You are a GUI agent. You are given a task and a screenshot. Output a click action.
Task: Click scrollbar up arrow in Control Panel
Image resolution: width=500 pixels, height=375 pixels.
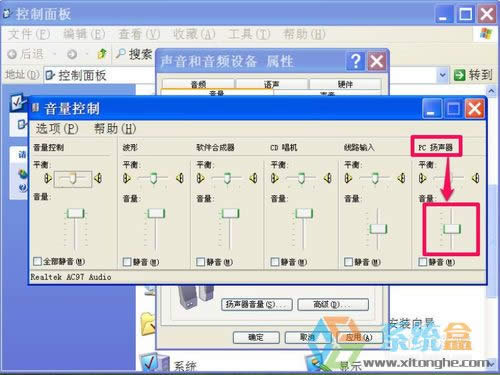(491, 91)
